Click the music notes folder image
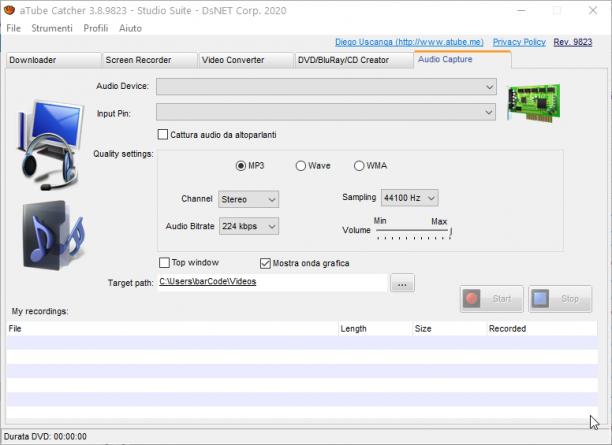Image resolution: width=612 pixels, height=445 pixels. (x=53, y=235)
